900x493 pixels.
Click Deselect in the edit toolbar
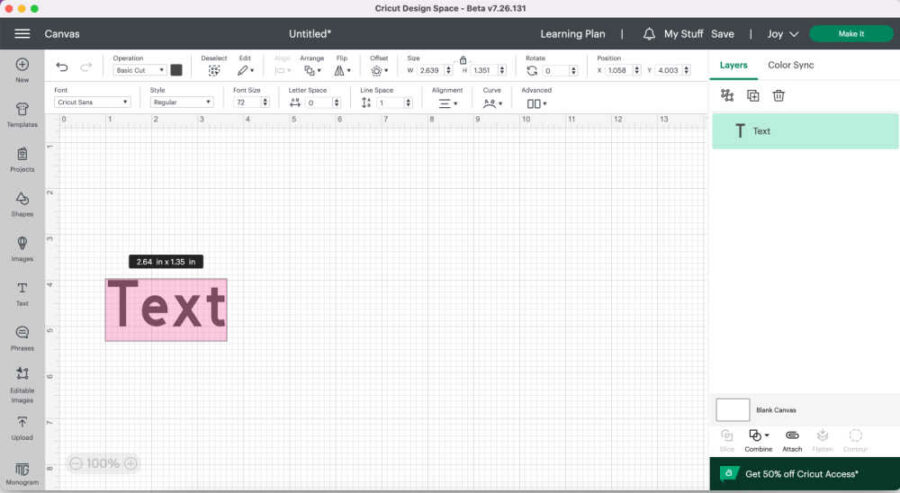click(214, 70)
